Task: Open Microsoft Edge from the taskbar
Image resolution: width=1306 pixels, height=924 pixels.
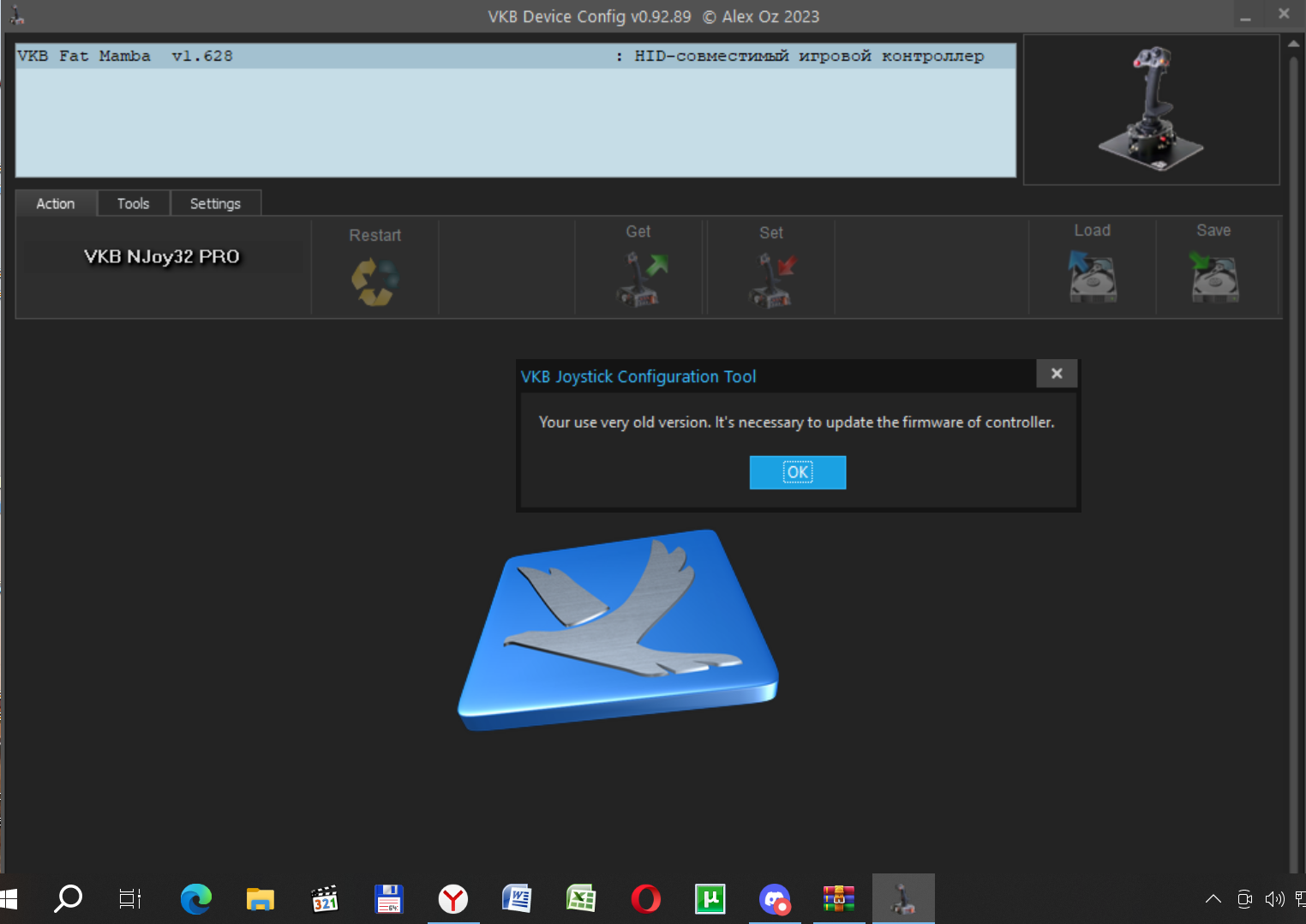Action: click(x=196, y=898)
